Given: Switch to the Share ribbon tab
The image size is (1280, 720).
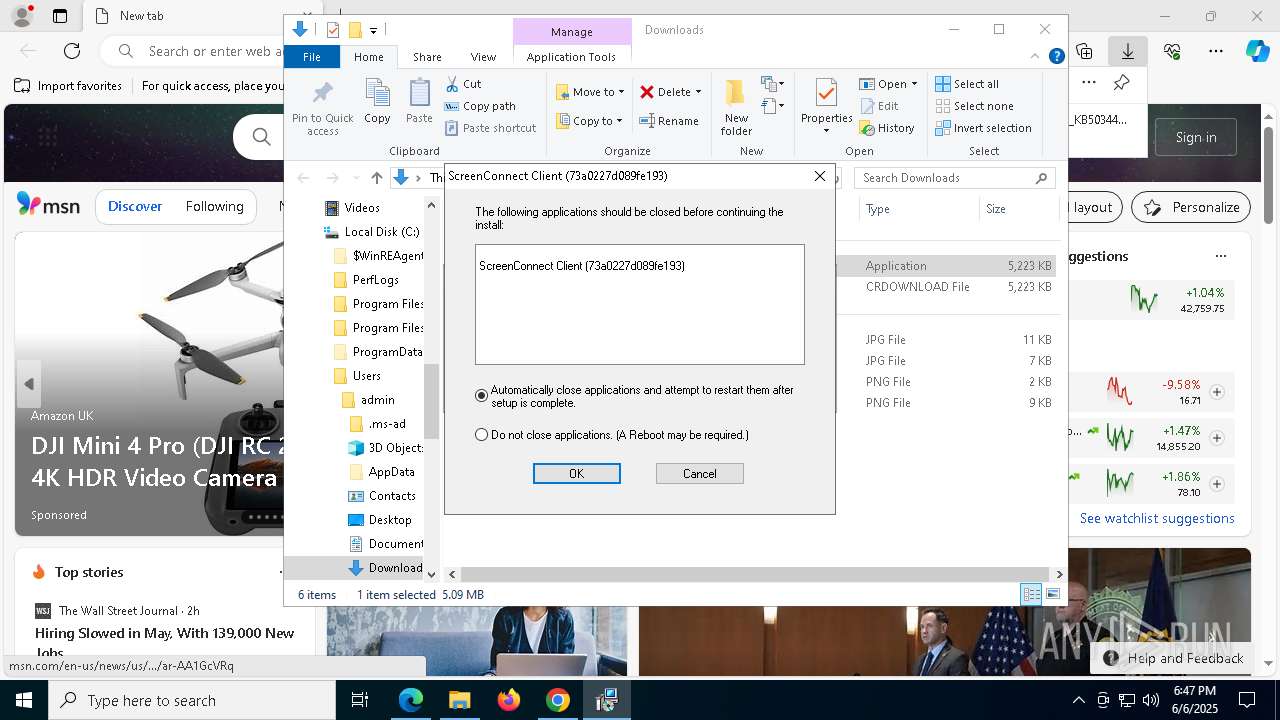Looking at the screenshot, I should 427,57.
